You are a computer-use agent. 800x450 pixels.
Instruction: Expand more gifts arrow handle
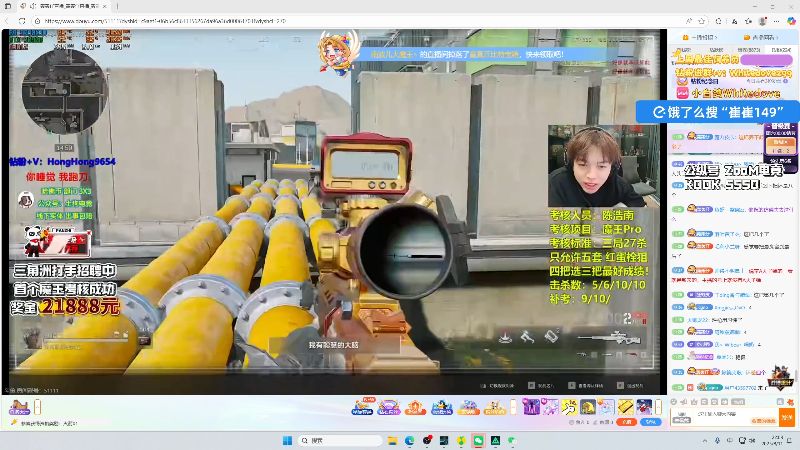659,407
